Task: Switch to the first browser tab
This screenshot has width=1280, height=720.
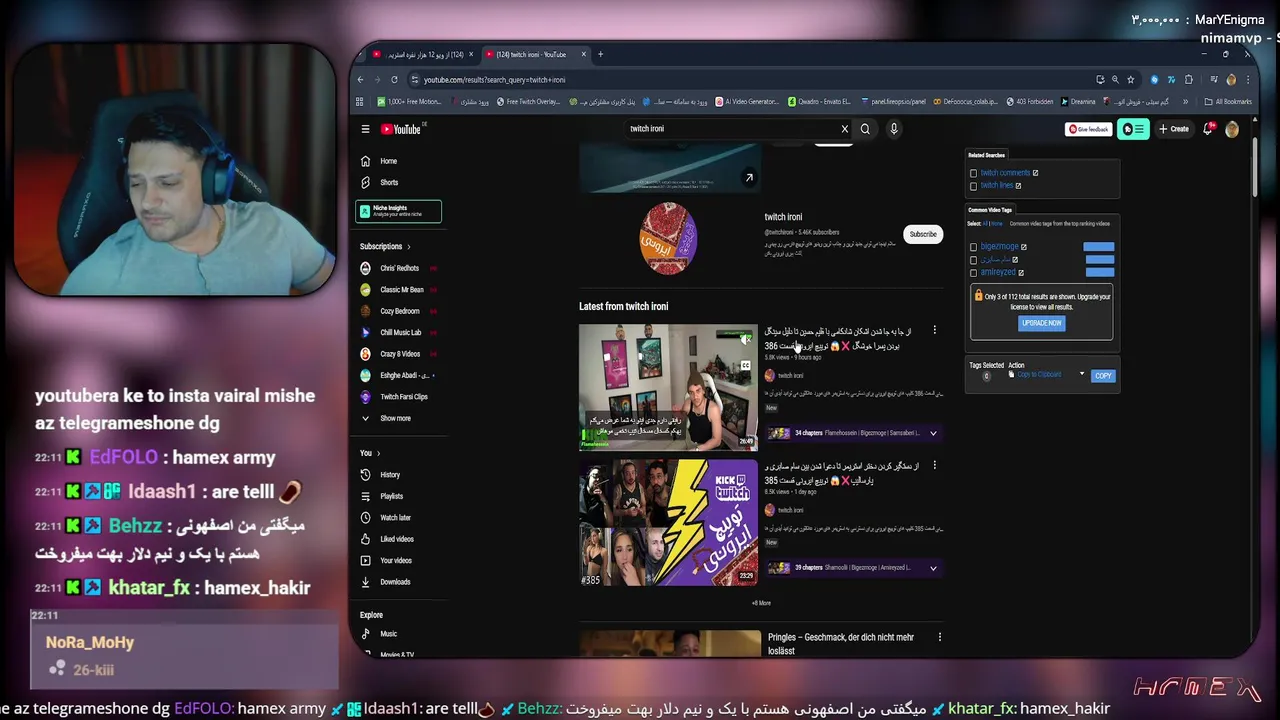Action: coord(422,54)
